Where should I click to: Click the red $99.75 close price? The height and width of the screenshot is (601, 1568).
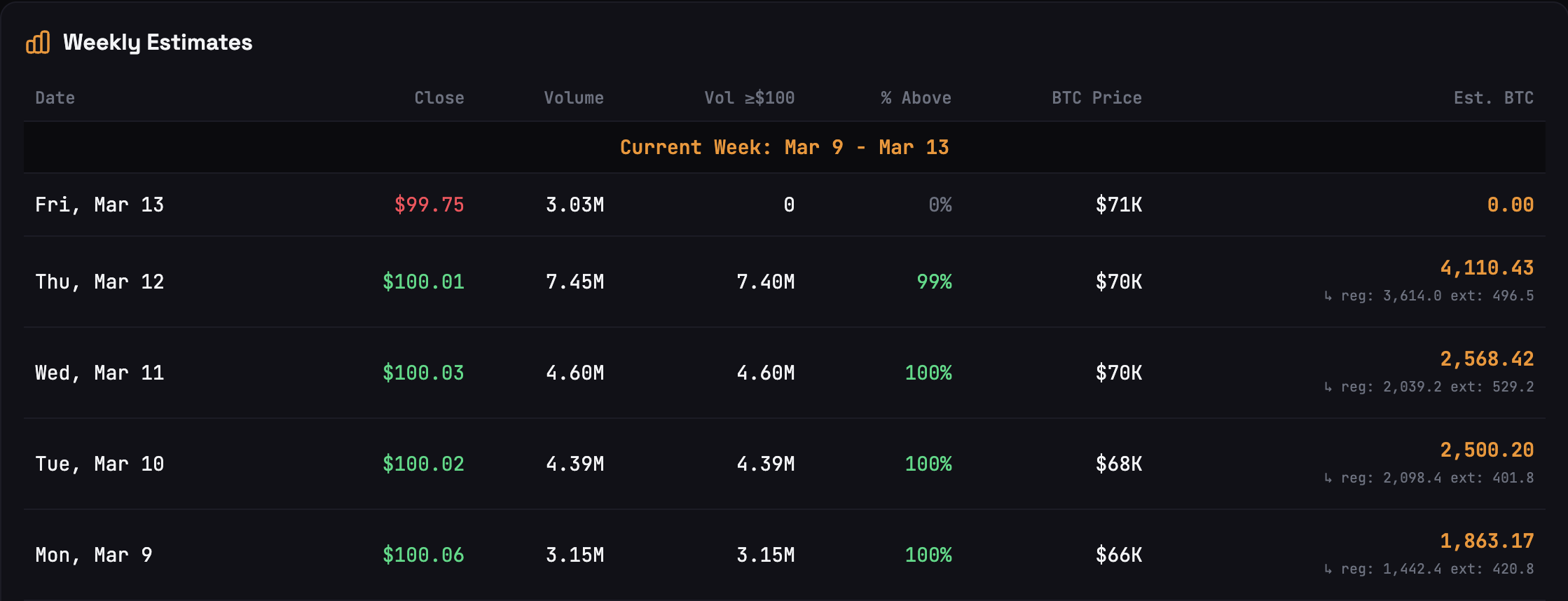[x=429, y=205]
